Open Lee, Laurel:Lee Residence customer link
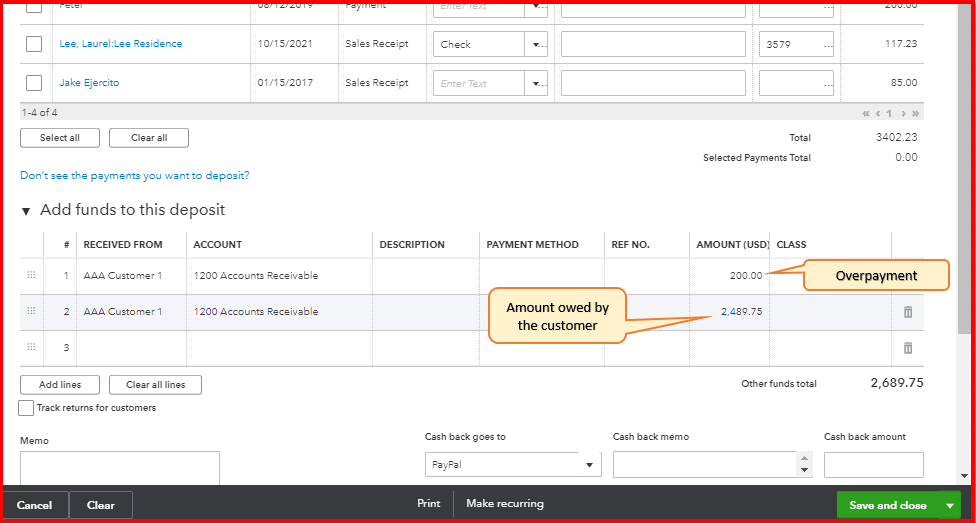The width and height of the screenshot is (976, 523). 121,44
